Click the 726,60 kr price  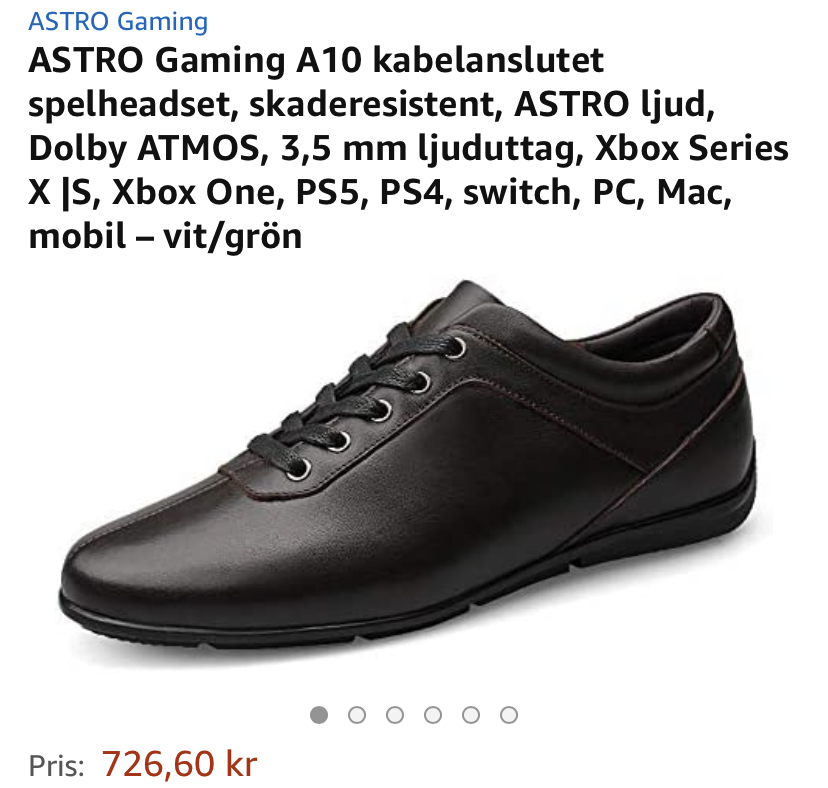point(180,764)
